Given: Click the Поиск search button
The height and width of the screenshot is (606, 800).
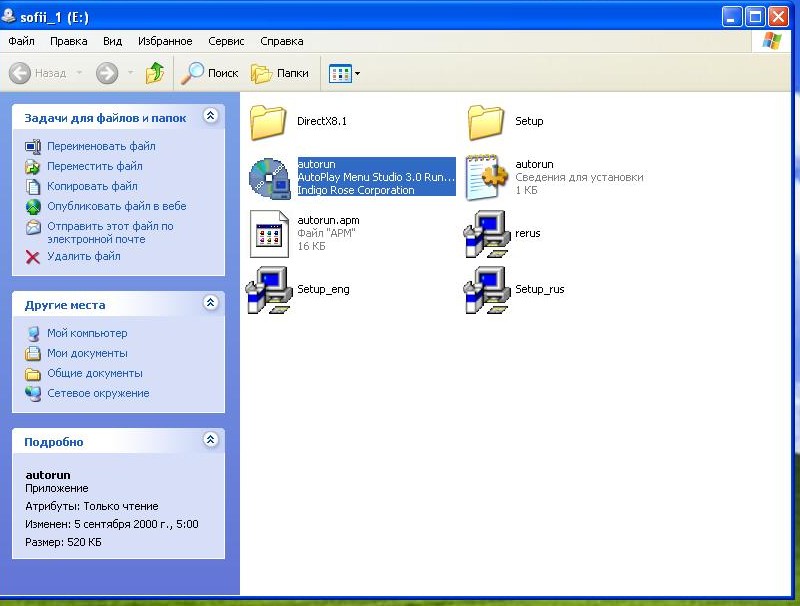Looking at the screenshot, I should (210, 73).
